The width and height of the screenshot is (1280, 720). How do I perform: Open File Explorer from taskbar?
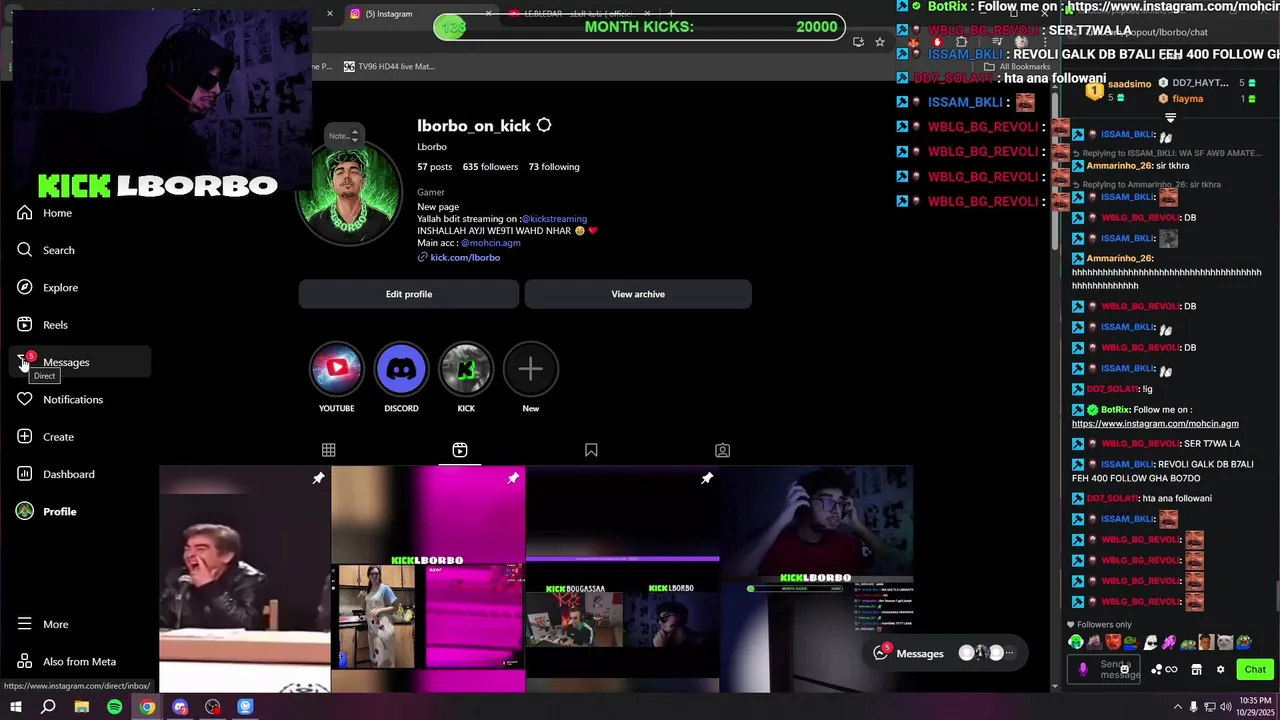click(x=81, y=707)
